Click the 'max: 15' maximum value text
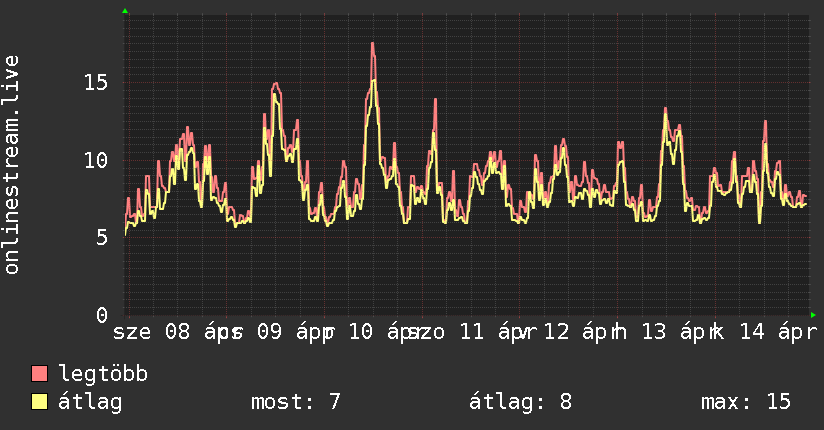 click(x=746, y=402)
